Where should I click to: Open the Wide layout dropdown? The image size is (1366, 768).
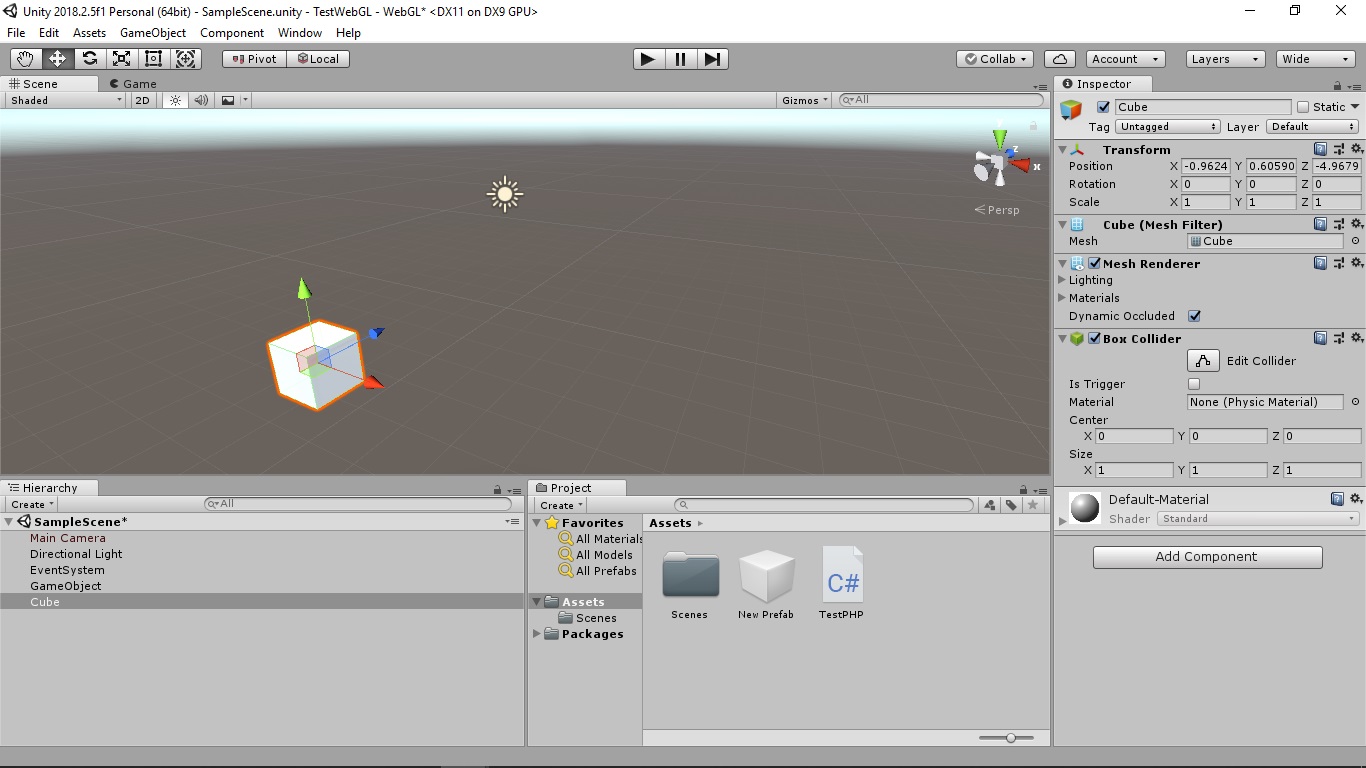1316,59
